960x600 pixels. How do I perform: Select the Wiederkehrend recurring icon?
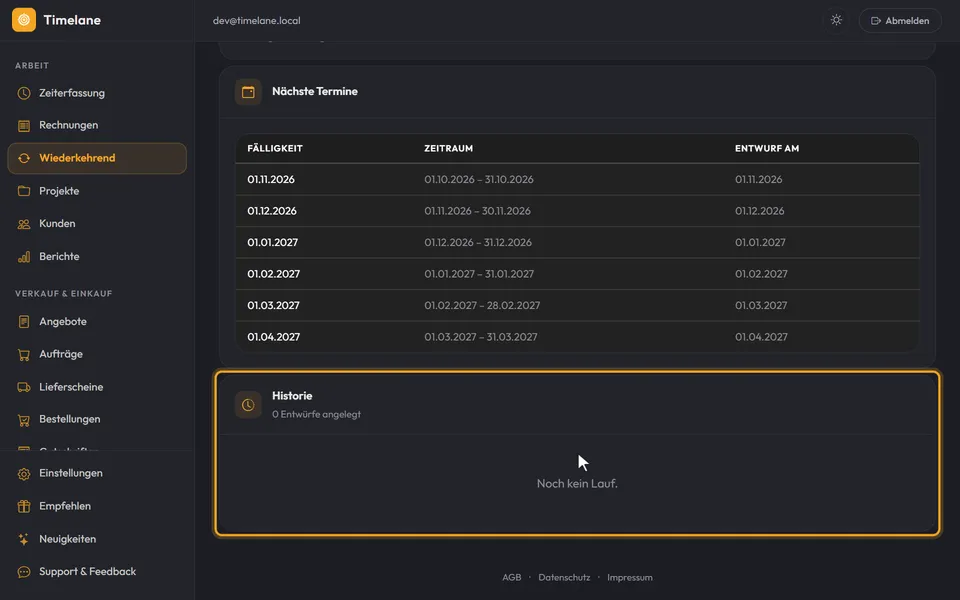click(24, 158)
